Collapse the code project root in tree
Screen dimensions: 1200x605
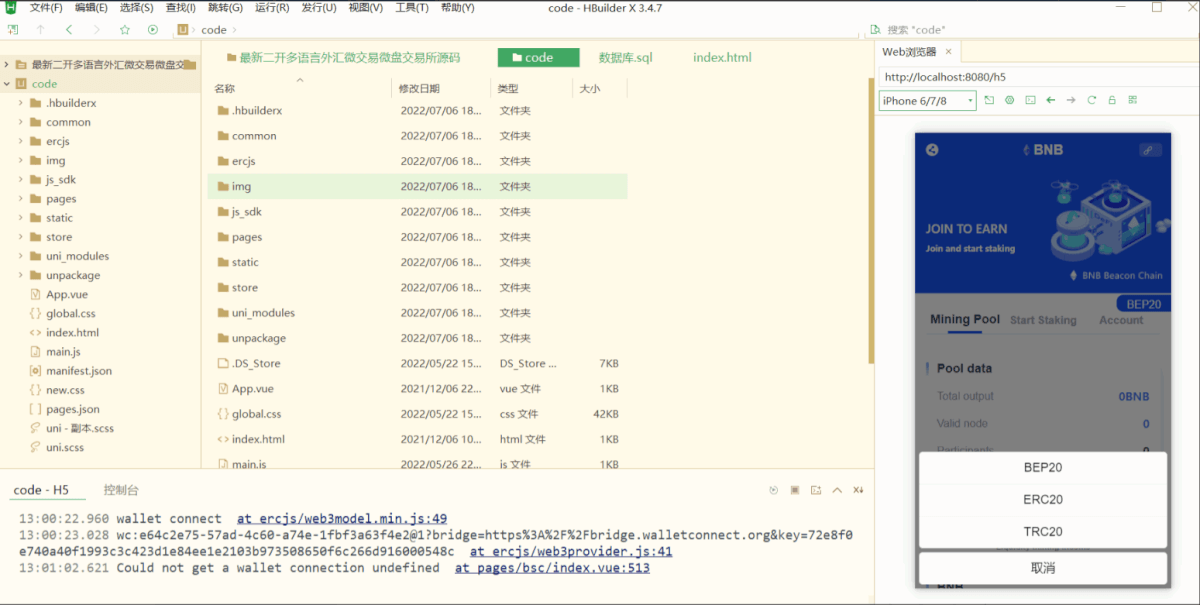coord(7,84)
